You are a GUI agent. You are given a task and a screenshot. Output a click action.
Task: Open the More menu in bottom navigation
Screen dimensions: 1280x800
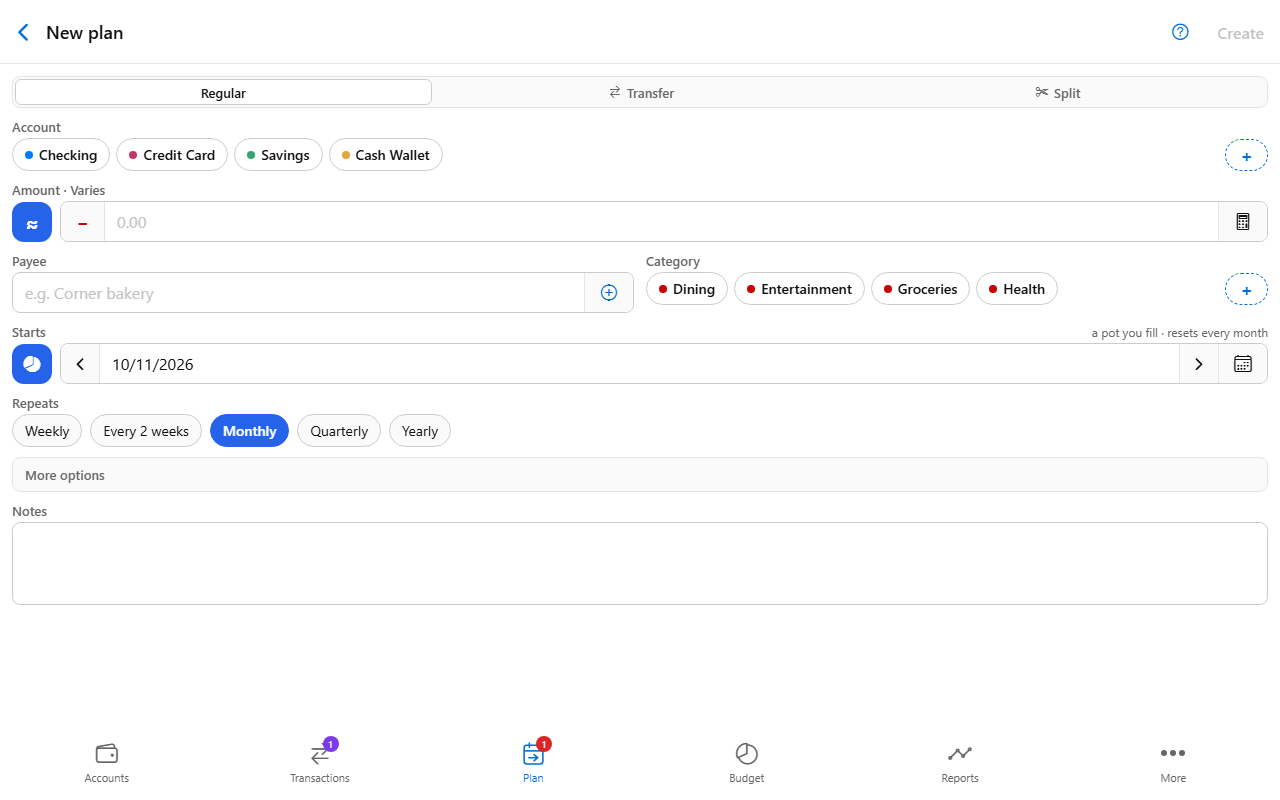[1173, 763]
